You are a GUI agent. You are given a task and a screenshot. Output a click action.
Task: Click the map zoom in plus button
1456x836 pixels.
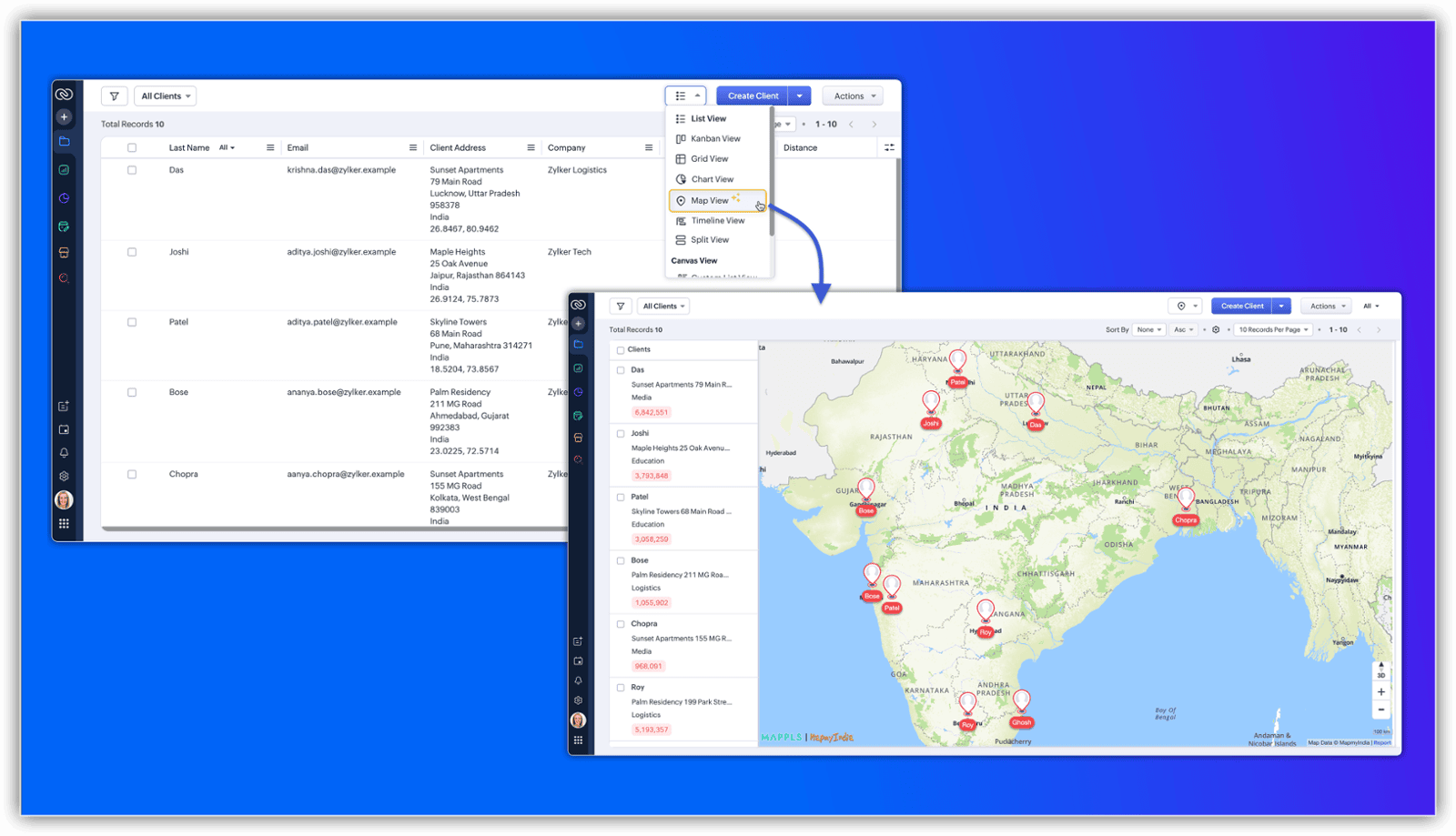click(1380, 692)
